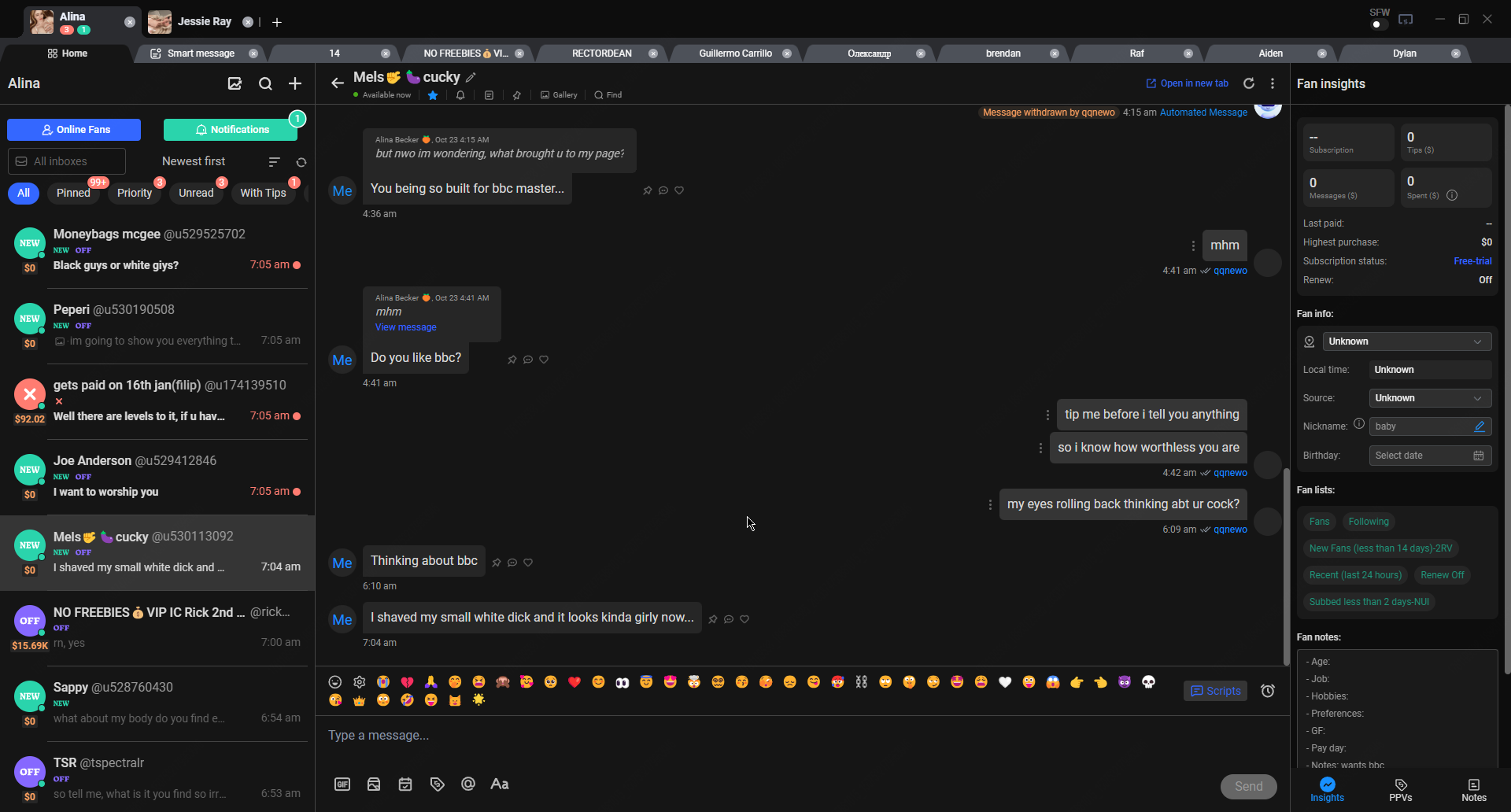This screenshot has height=812, width=1511.
Task: Click the info icon next to Nickname
Action: tap(1359, 424)
